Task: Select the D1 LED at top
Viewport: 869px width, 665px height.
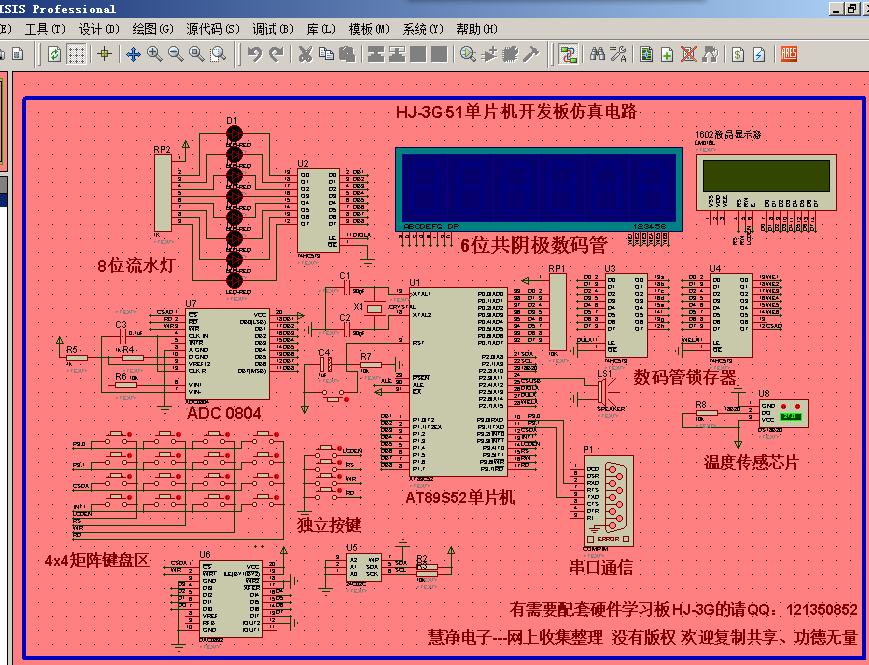Action: pos(234,134)
